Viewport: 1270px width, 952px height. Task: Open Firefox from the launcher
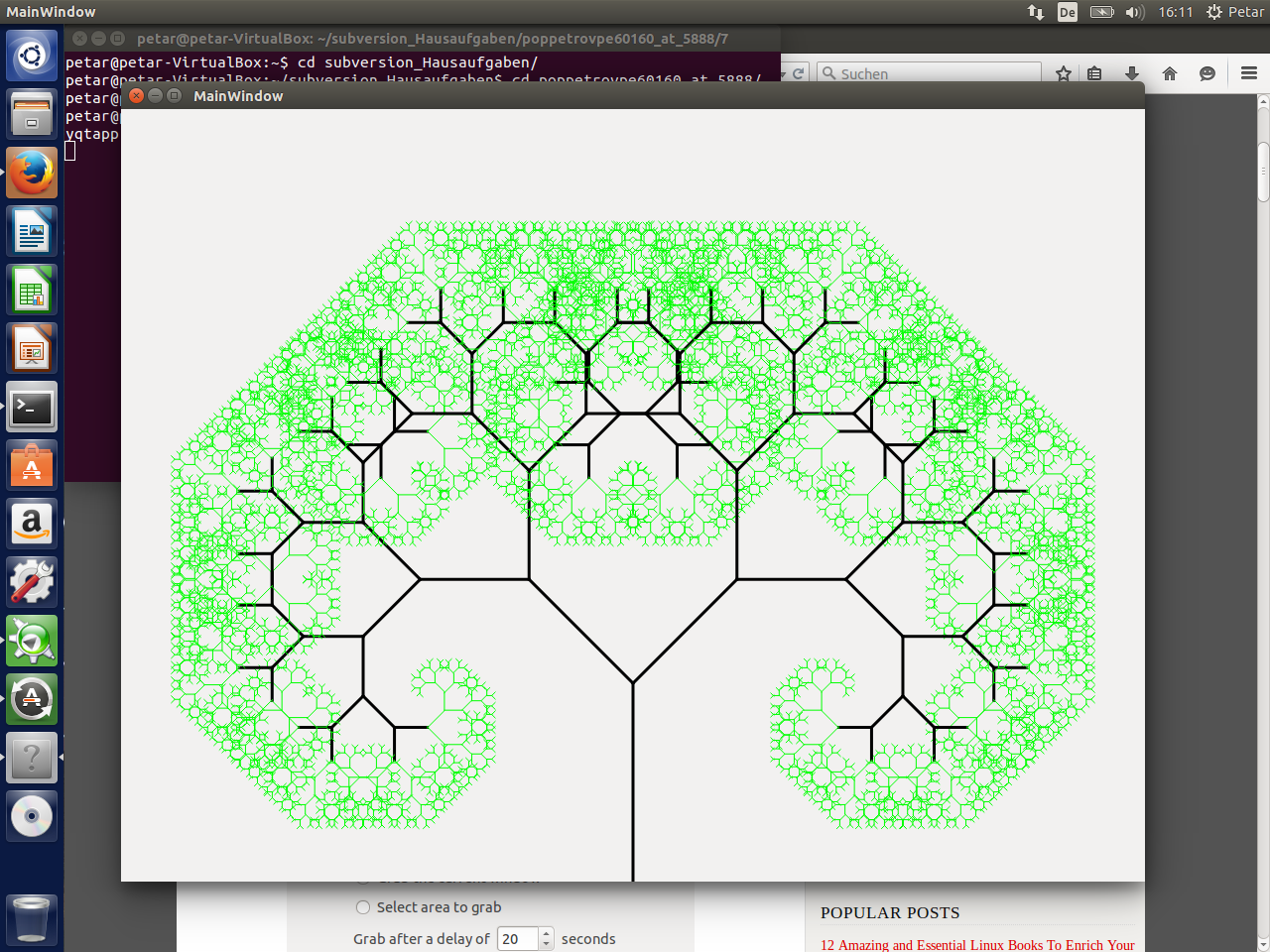tap(32, 174)
